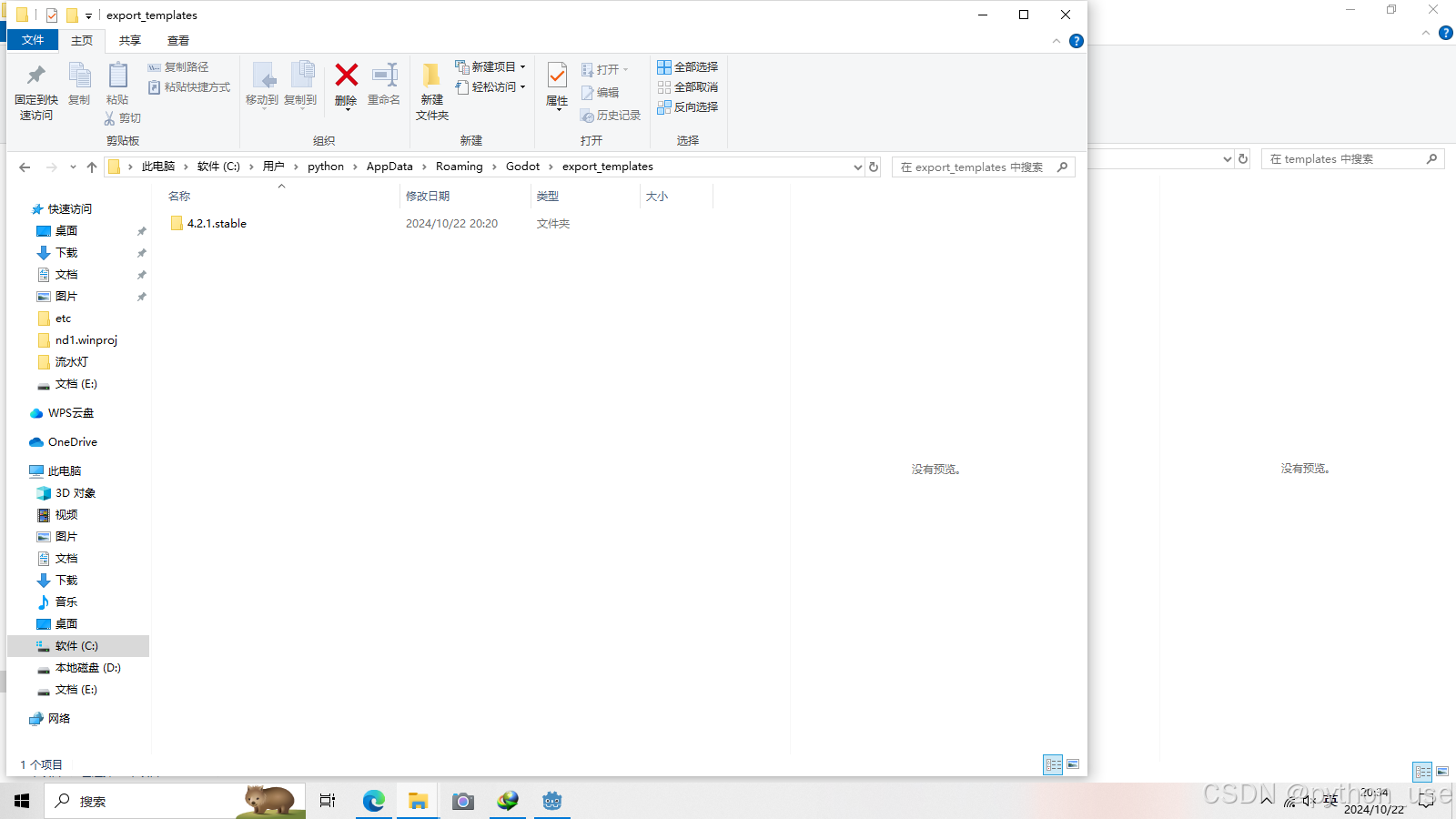Switch to the 查看 (View) tab
The image size is (1456, 819).
coord(178,41)
